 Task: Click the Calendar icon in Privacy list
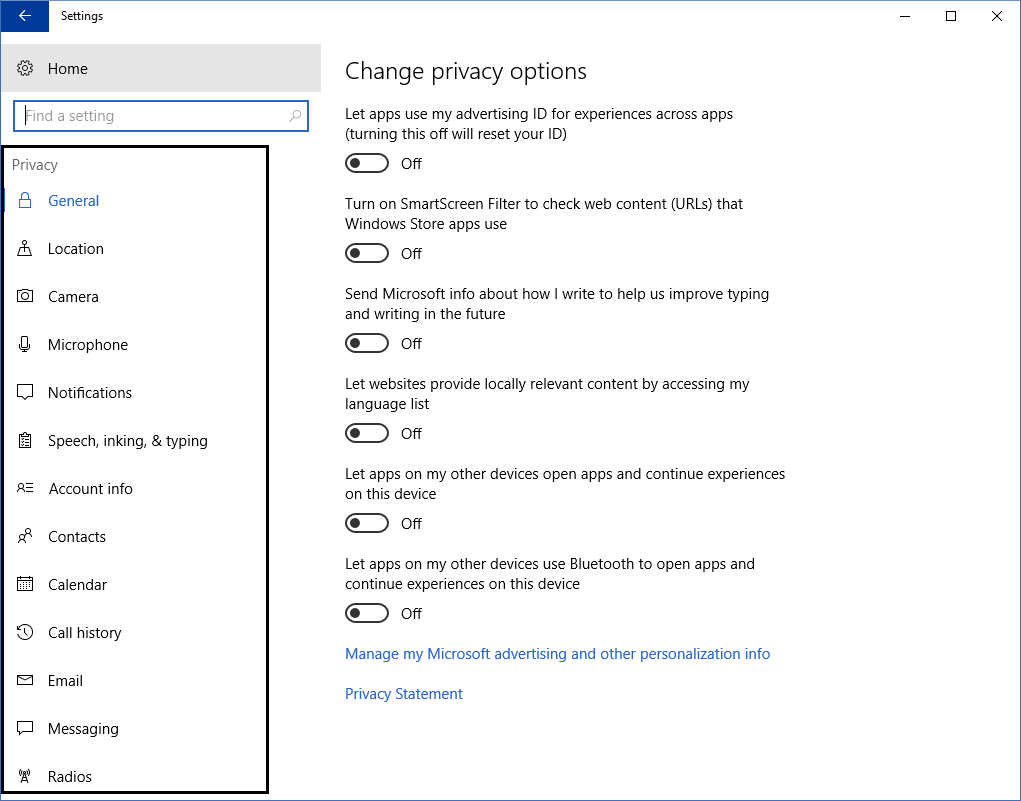tap(26, 585)
